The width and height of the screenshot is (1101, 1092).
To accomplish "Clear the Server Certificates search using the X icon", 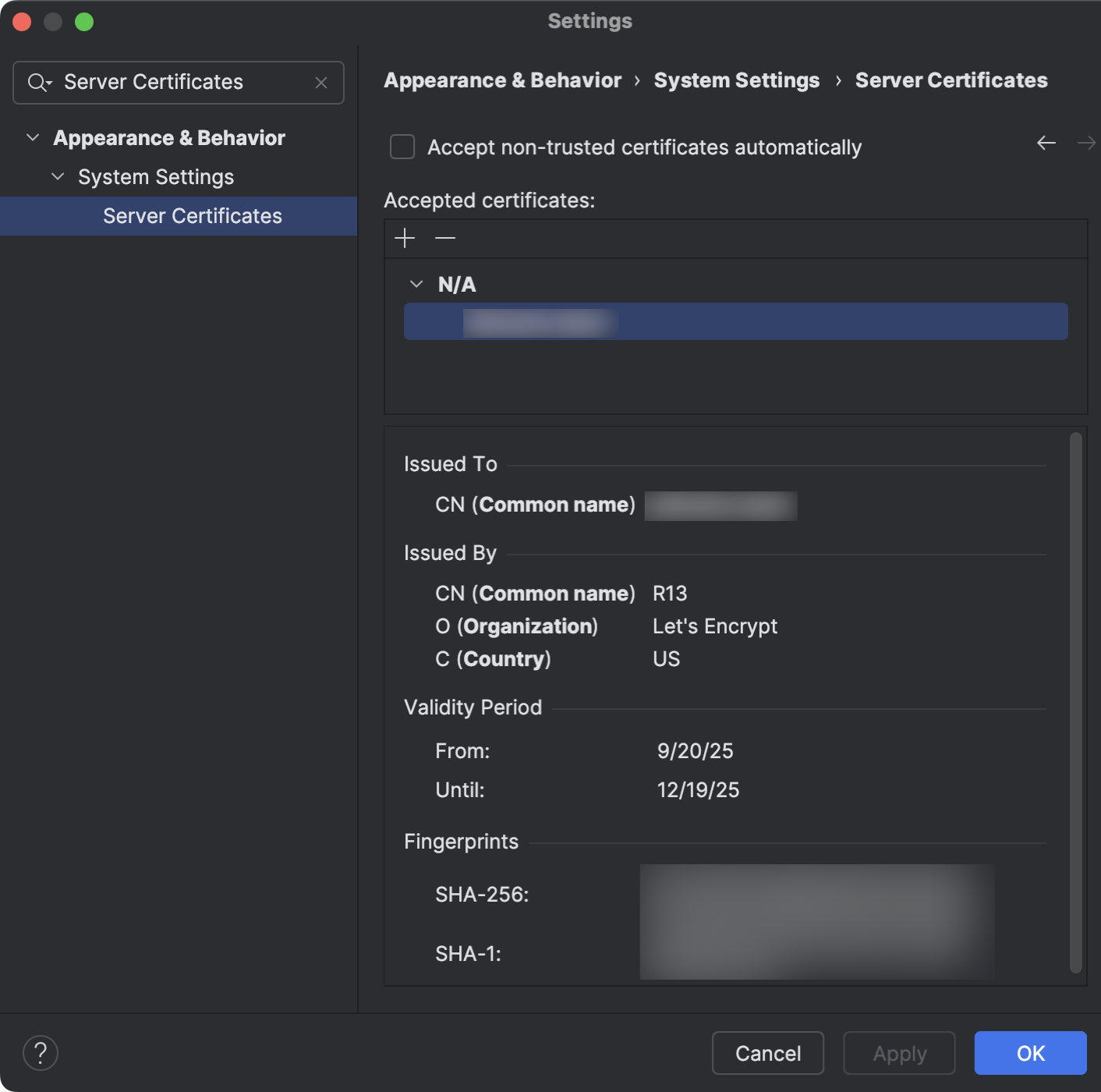I will point(320,82).
